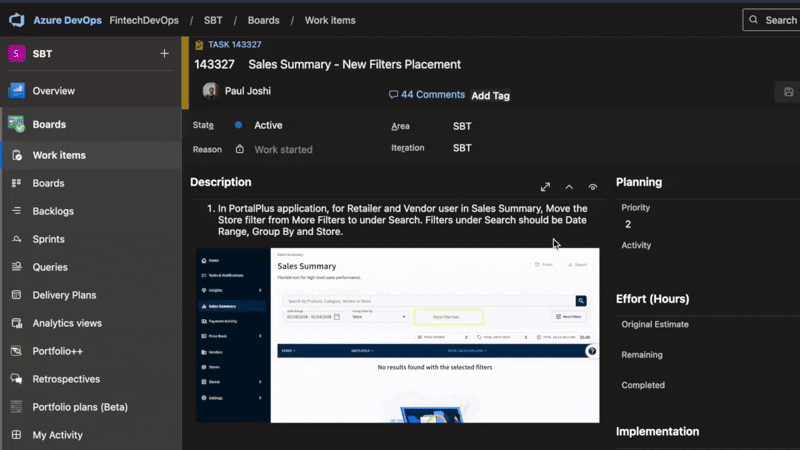The width and height of the screenshot is (800, 450).
Task: Click the Add Tag button
Action: (490, 96)
